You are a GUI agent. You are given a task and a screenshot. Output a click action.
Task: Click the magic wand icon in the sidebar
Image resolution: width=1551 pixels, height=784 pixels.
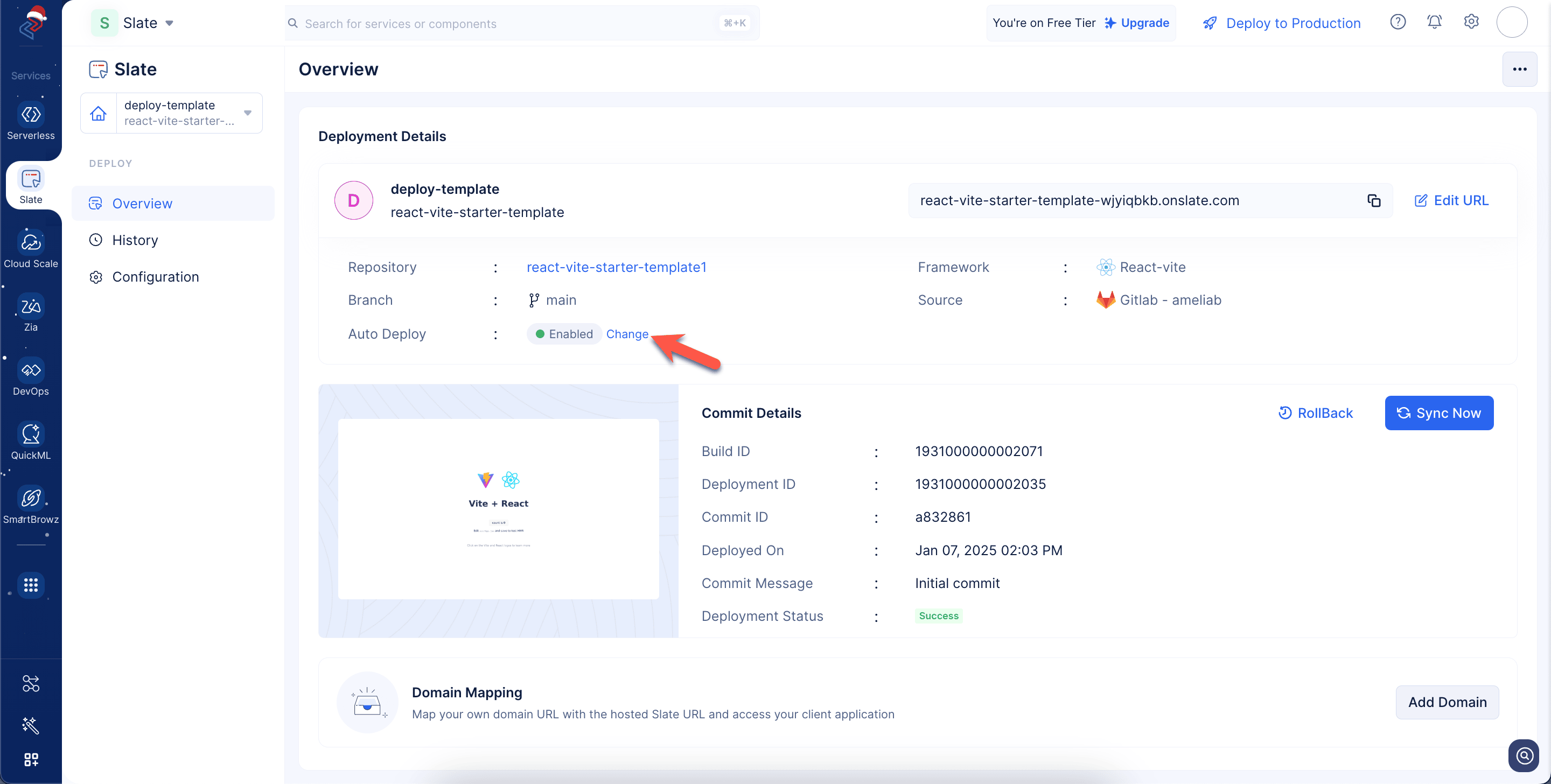(x=31, y=725)
